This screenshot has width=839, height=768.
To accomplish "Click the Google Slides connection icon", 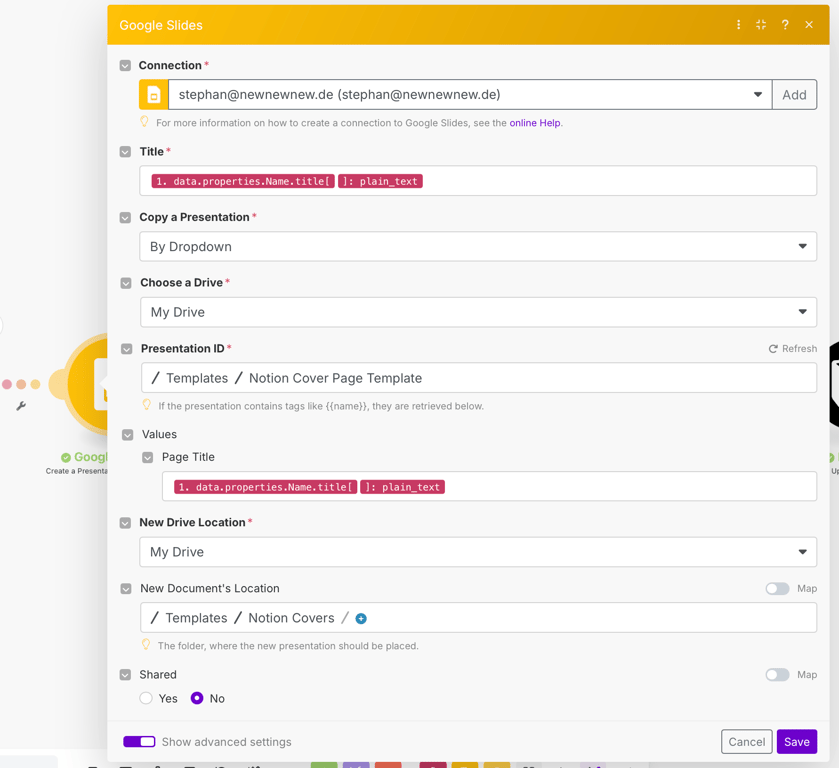I will tap(154, 95).
